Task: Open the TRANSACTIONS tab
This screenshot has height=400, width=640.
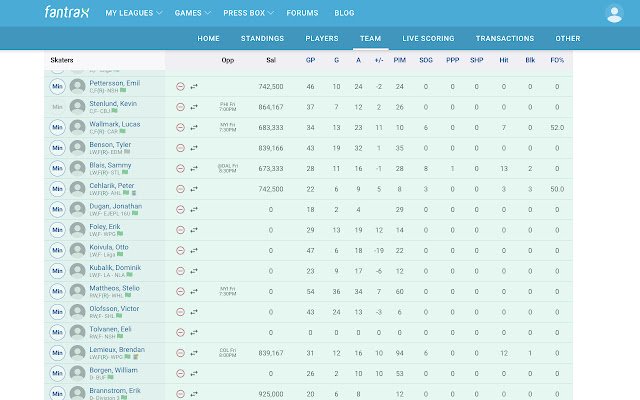Action: (504, 38)
